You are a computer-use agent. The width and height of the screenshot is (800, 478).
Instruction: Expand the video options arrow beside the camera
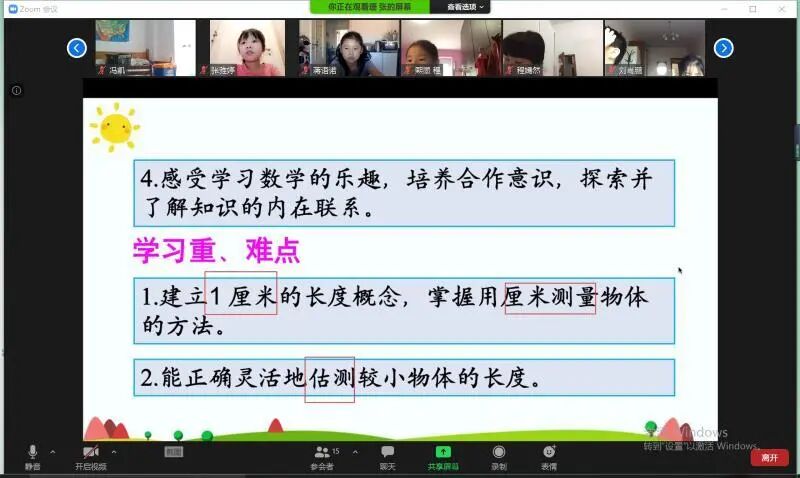click(x=114, y=452)
